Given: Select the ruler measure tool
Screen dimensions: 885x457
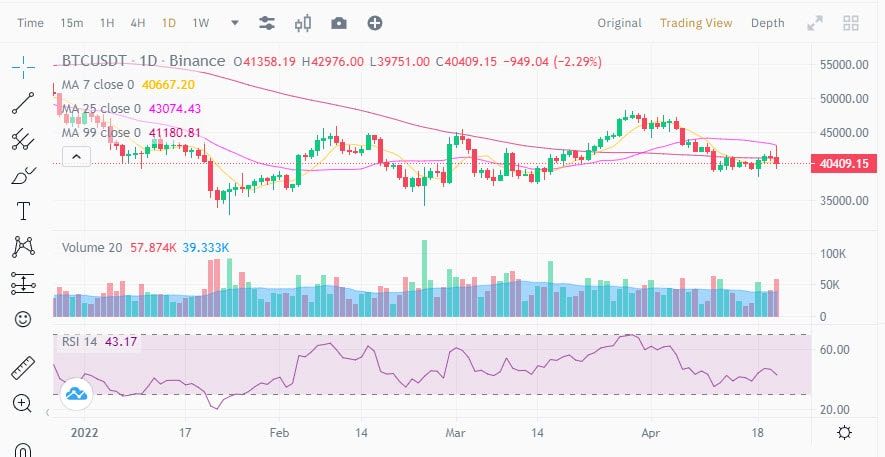Looking at the screenshot, I should click(x=23, y=368).
